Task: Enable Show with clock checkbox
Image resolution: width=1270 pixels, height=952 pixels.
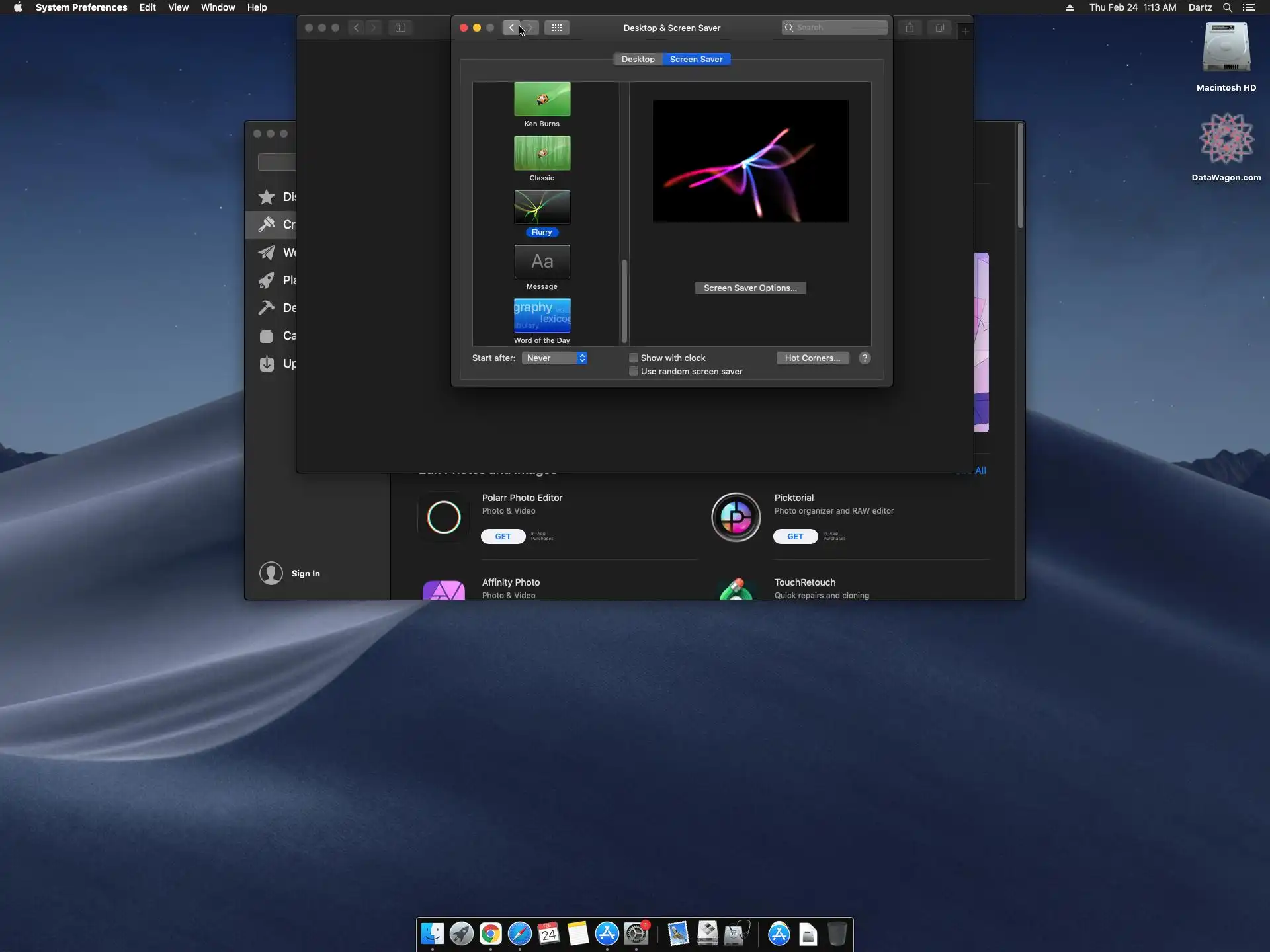Action: tap(634, 358)
